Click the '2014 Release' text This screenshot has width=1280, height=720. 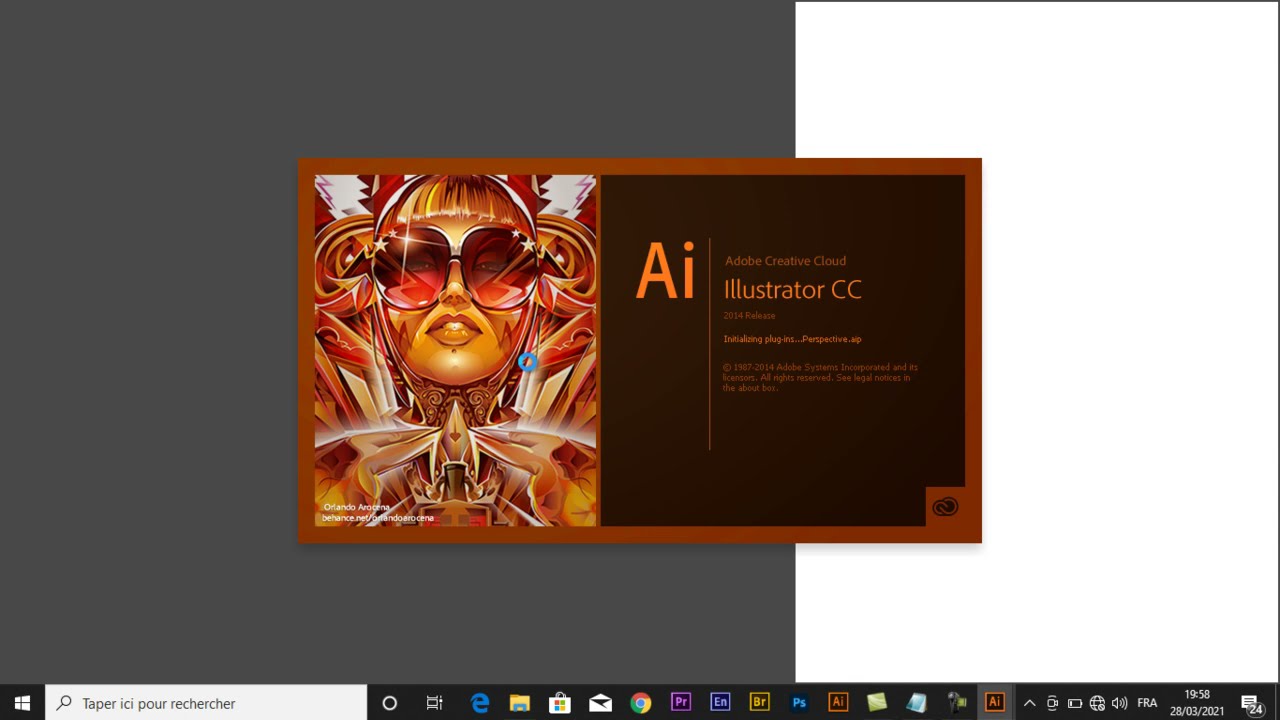pyautogui.click(x=749, y=316)
